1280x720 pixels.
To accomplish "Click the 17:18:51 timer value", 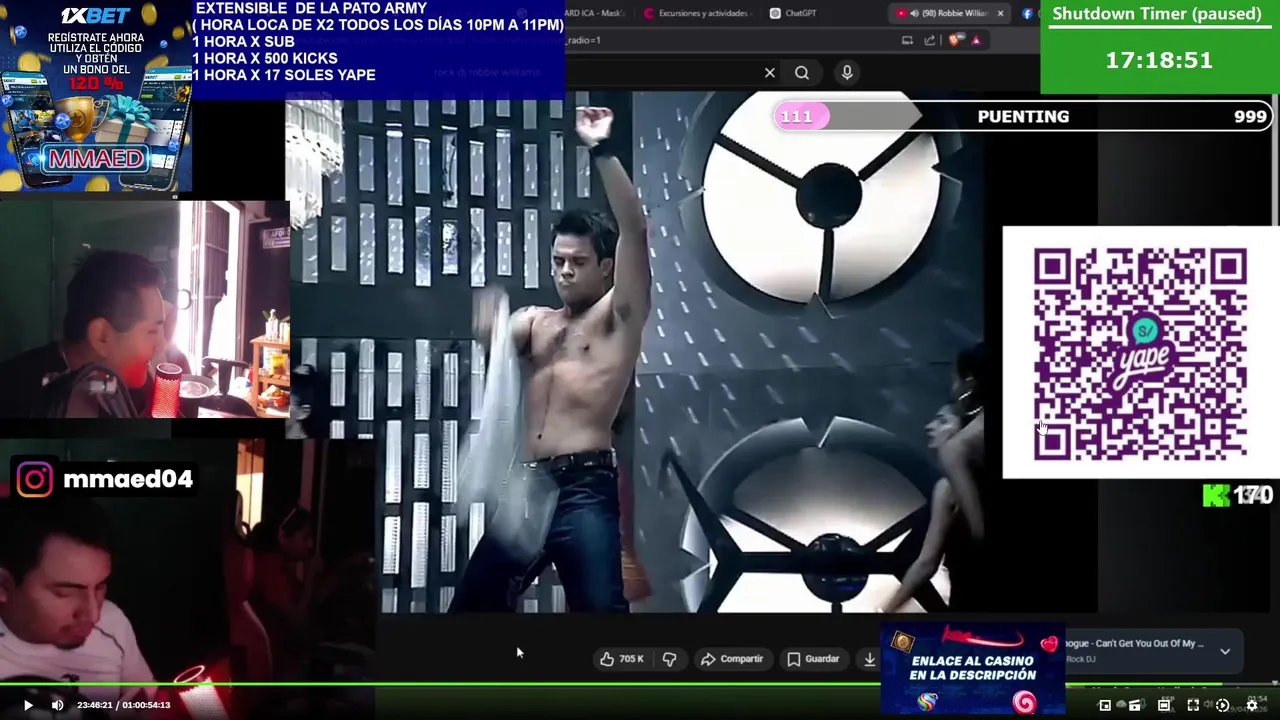I will pyautogui.click(x=1159, y=60).
